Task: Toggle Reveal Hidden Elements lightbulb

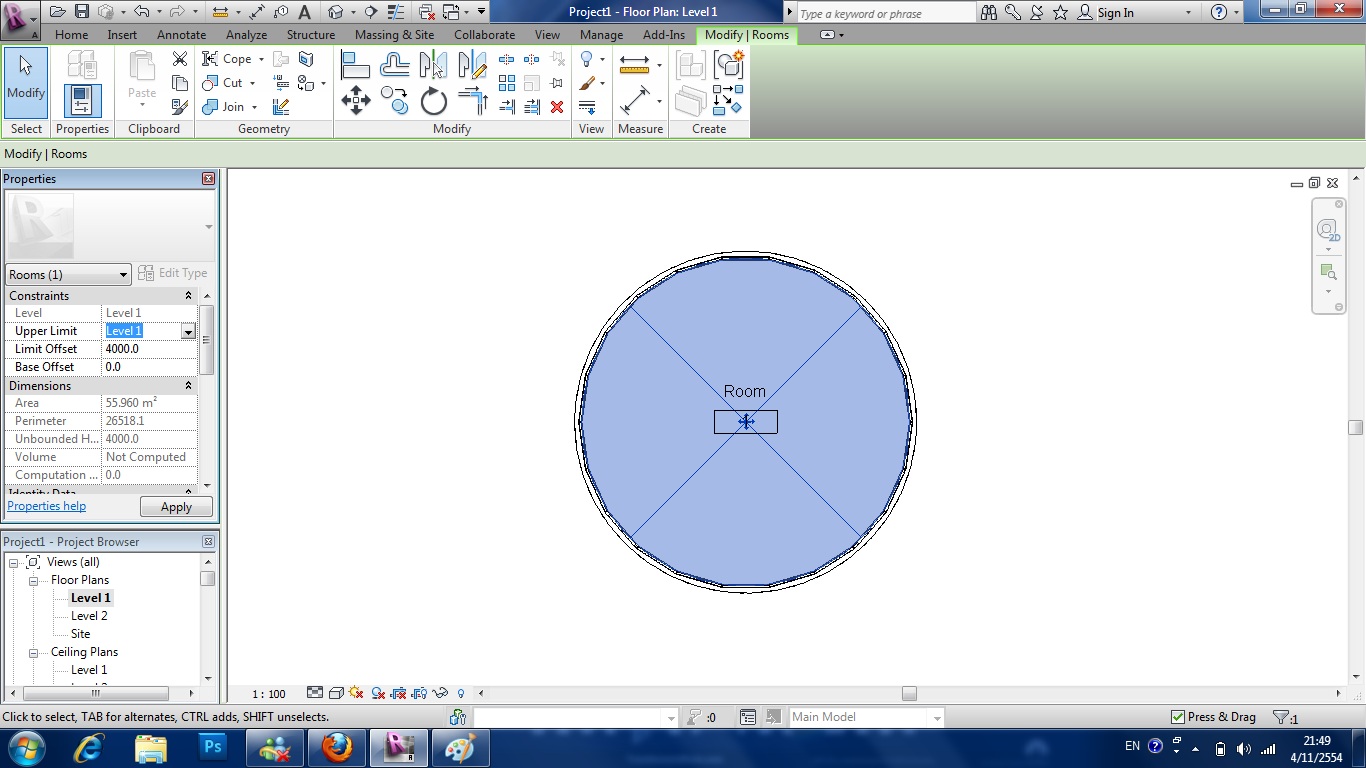Action: 461,693
